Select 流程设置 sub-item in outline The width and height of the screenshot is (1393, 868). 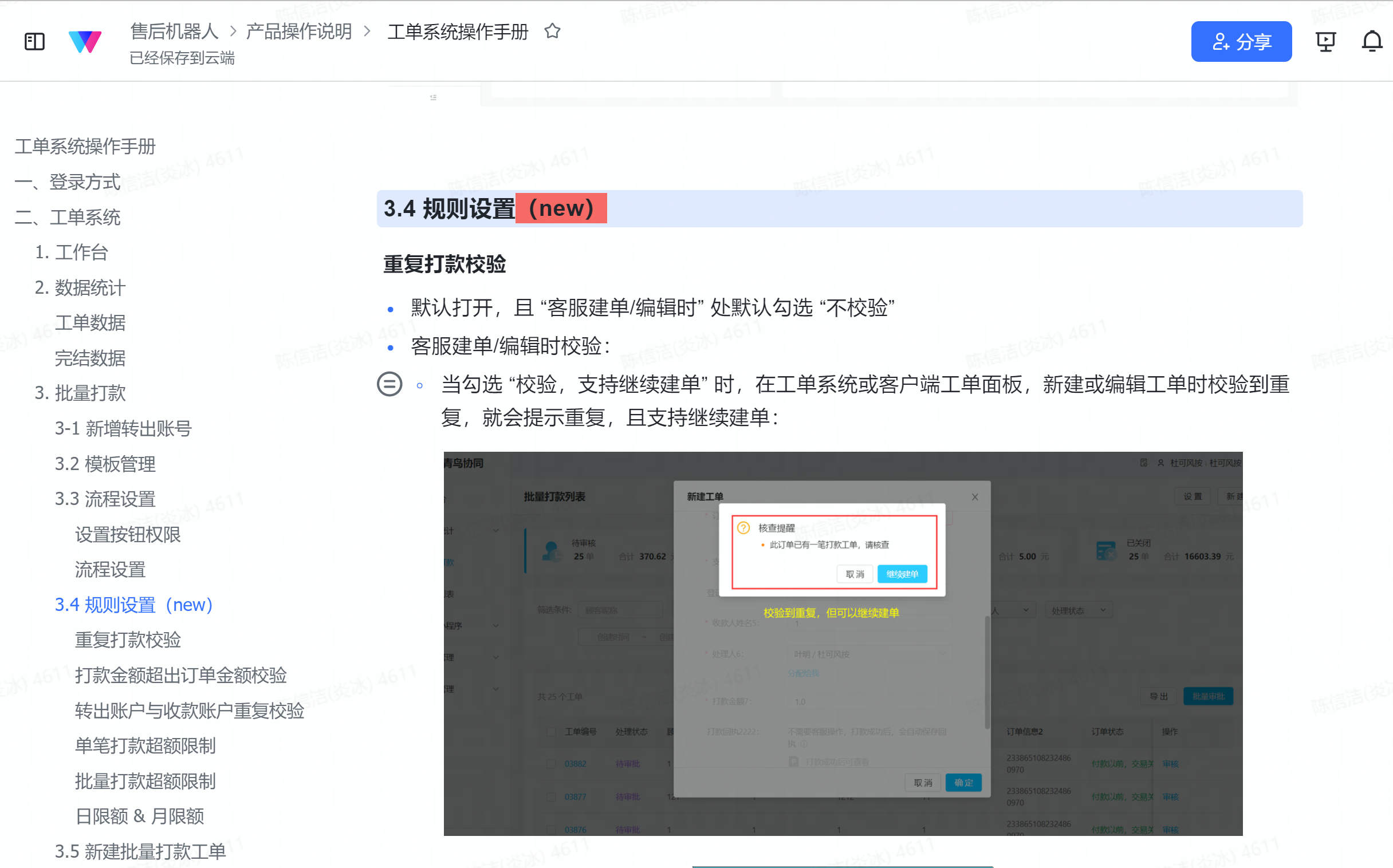point(110,570)
